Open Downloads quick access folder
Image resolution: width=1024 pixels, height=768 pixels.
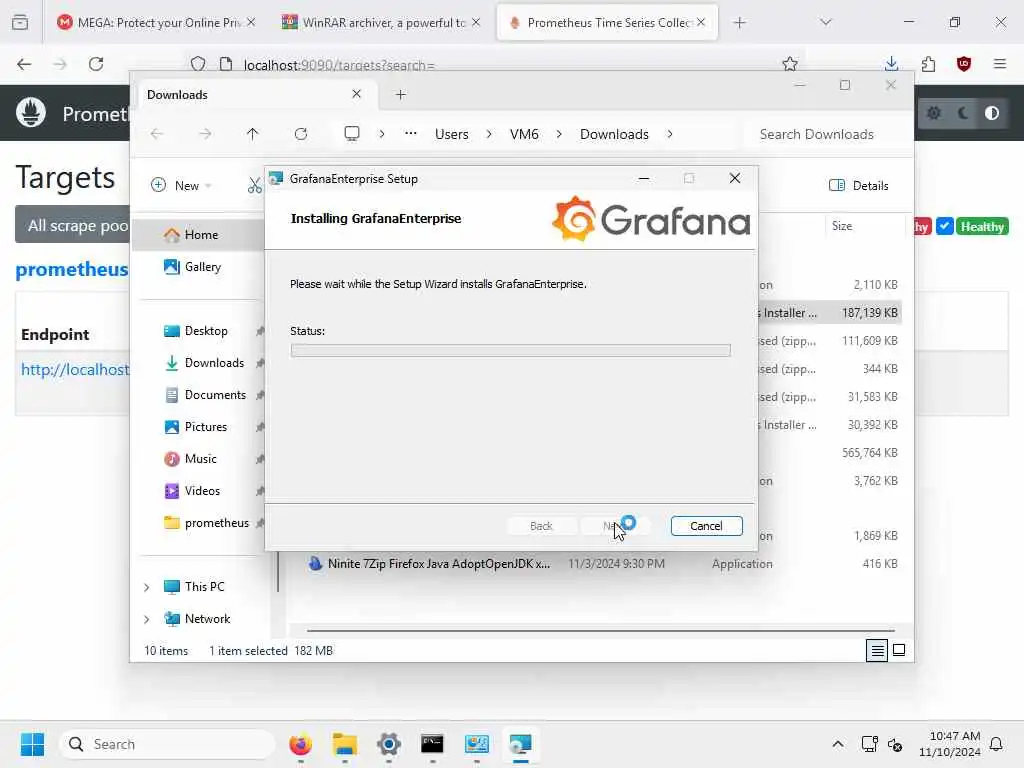click(x=214, y=363)
